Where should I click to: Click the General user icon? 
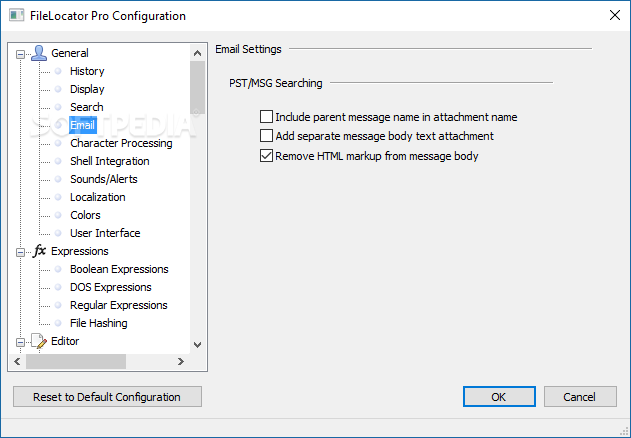[x=39, y=53]
